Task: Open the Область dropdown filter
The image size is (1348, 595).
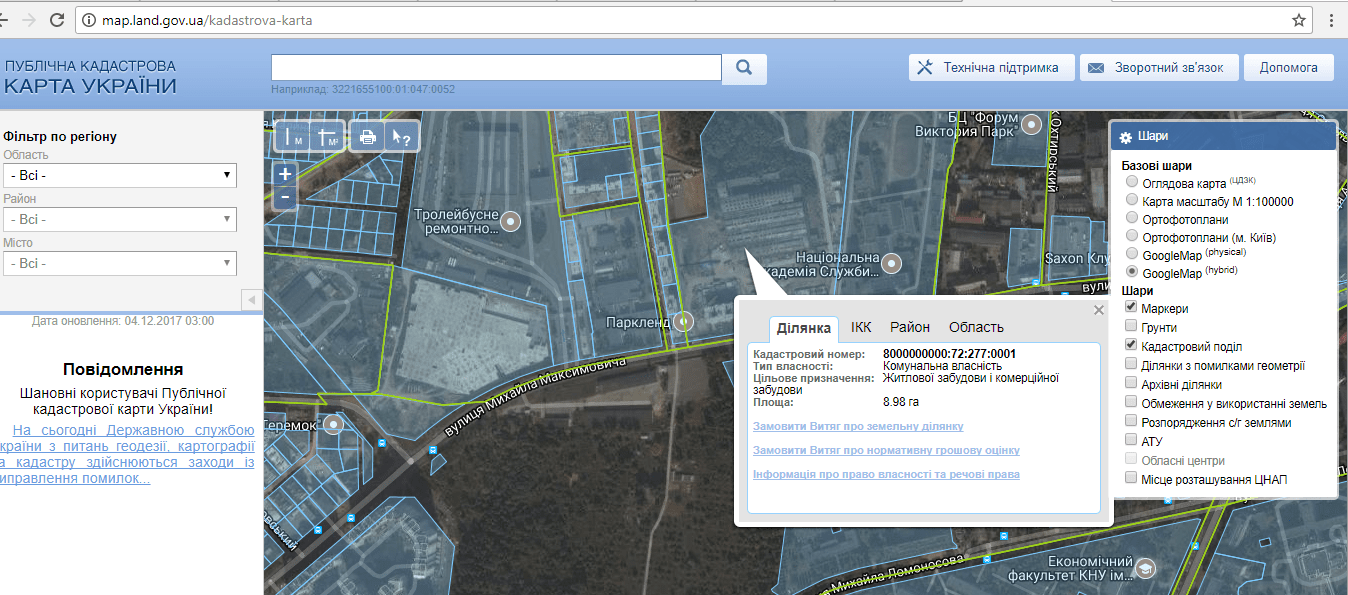Action: coord(120,176)
